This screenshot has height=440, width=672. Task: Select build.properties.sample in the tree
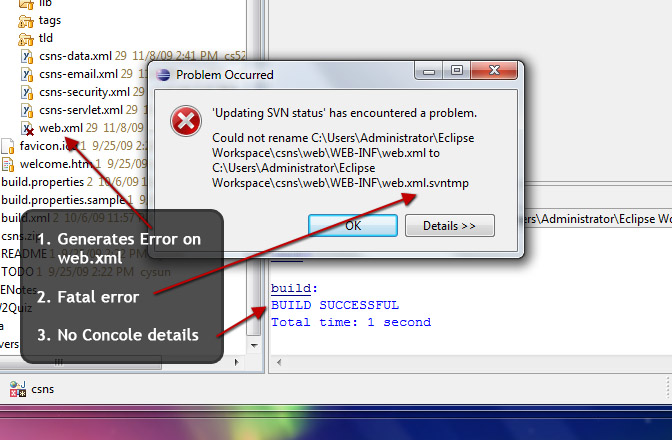(63, 200)
